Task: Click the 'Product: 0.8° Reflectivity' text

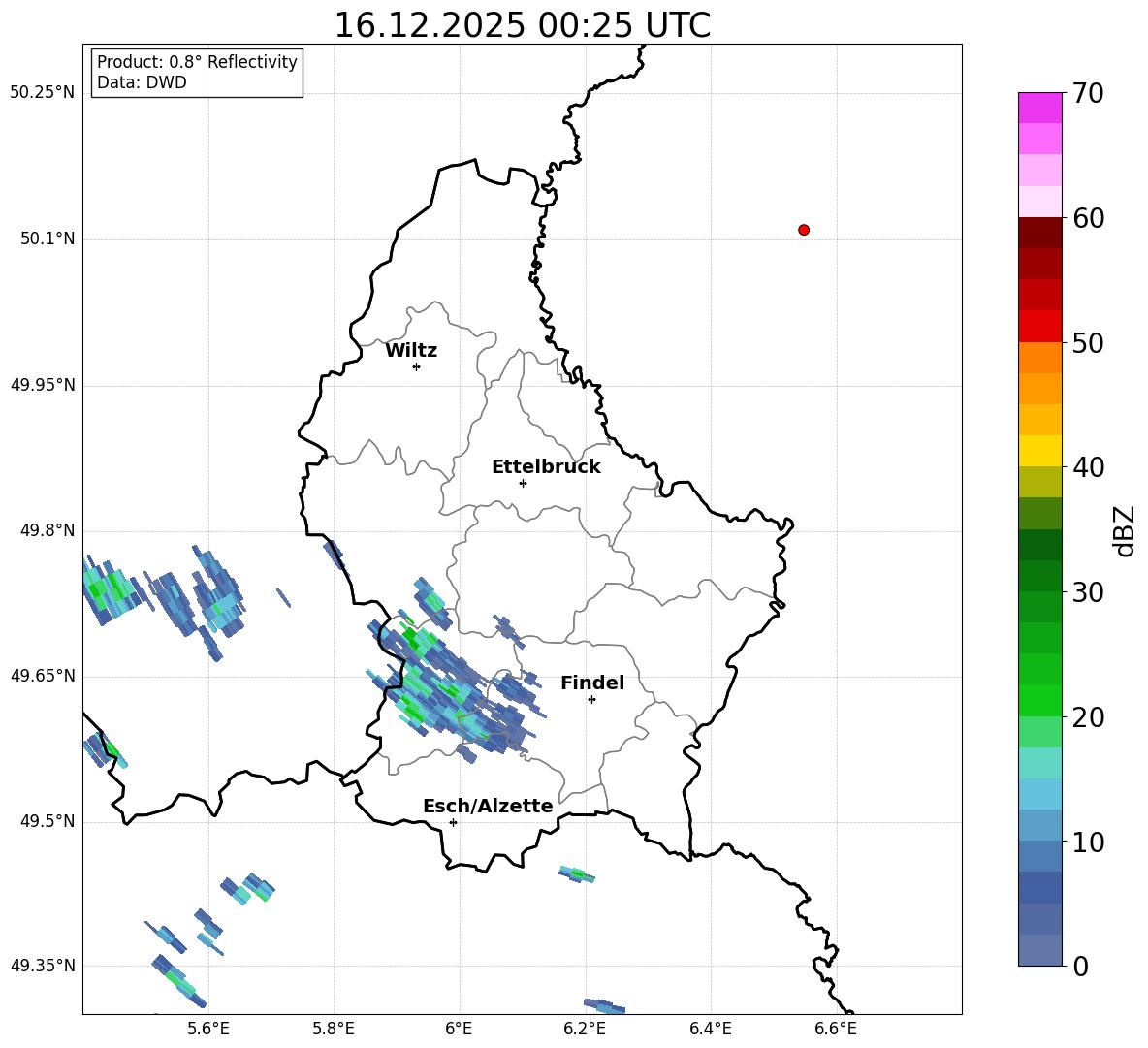Action: point(197,61)
